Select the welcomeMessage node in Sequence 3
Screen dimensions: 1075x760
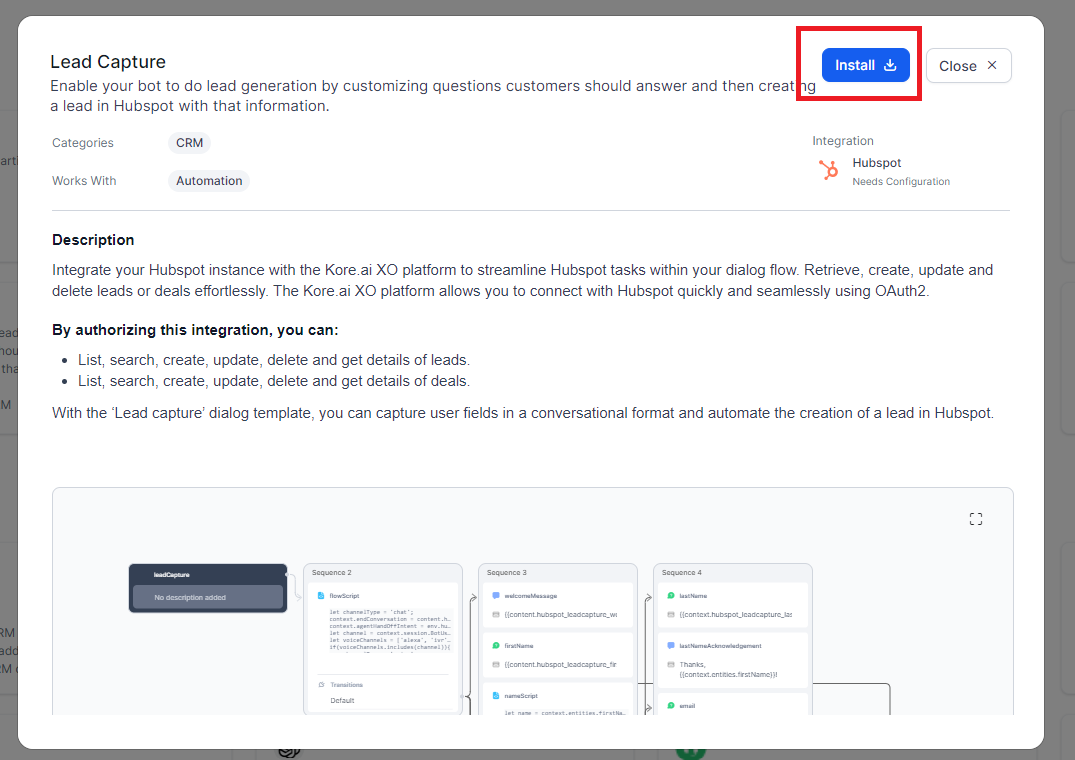point(557,605)
